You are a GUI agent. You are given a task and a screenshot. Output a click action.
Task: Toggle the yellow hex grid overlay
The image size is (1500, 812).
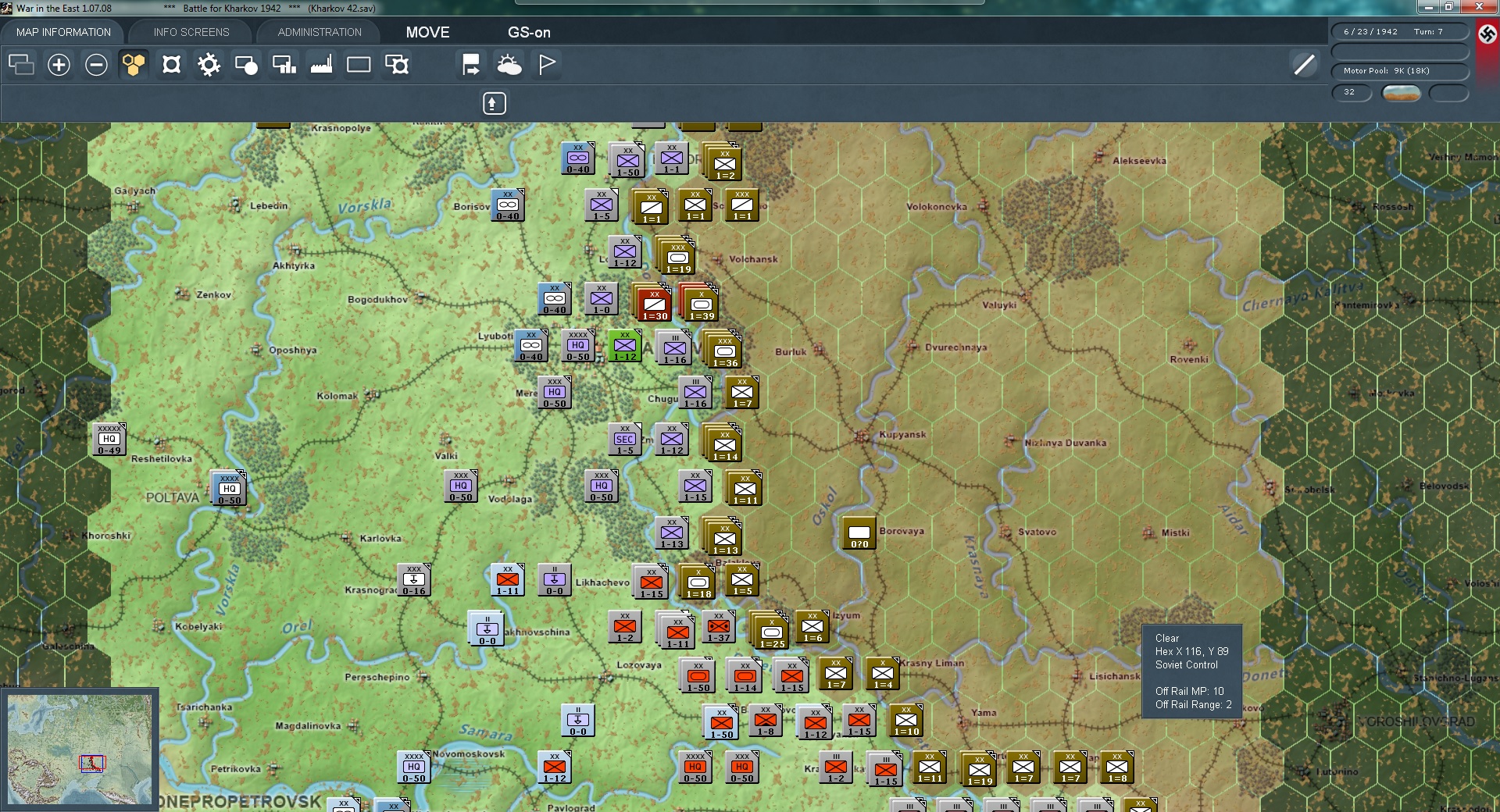(x=134, y=64)
